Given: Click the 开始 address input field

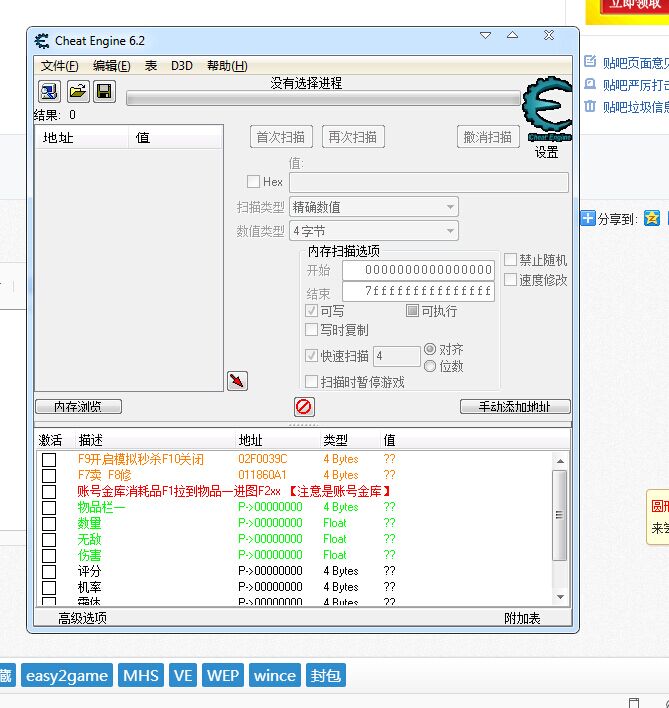Looking at the screenshot, I should click(418, 270).
